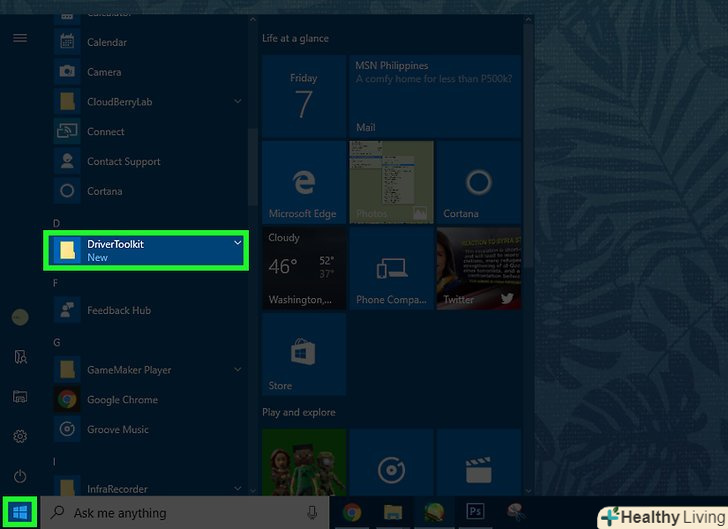
Task: Open the Contact Support icon
Action: (x=67, y=161)
